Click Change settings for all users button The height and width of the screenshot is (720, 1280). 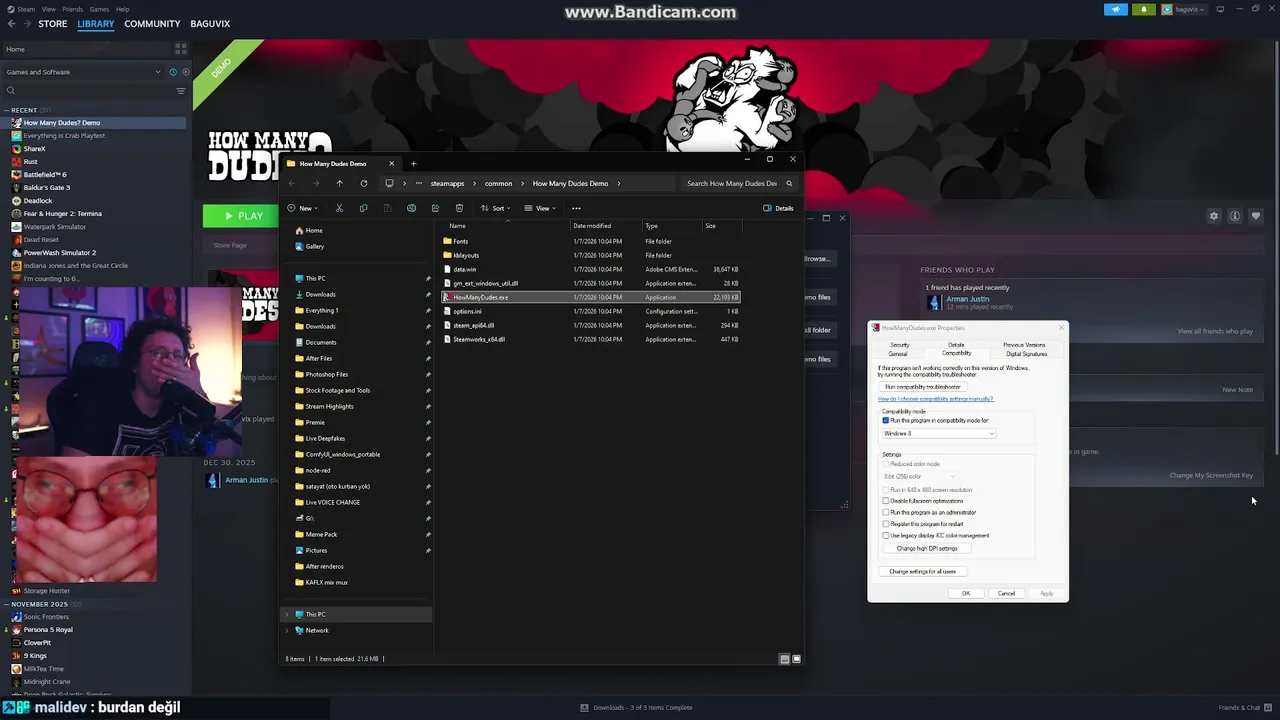point(923,571)
